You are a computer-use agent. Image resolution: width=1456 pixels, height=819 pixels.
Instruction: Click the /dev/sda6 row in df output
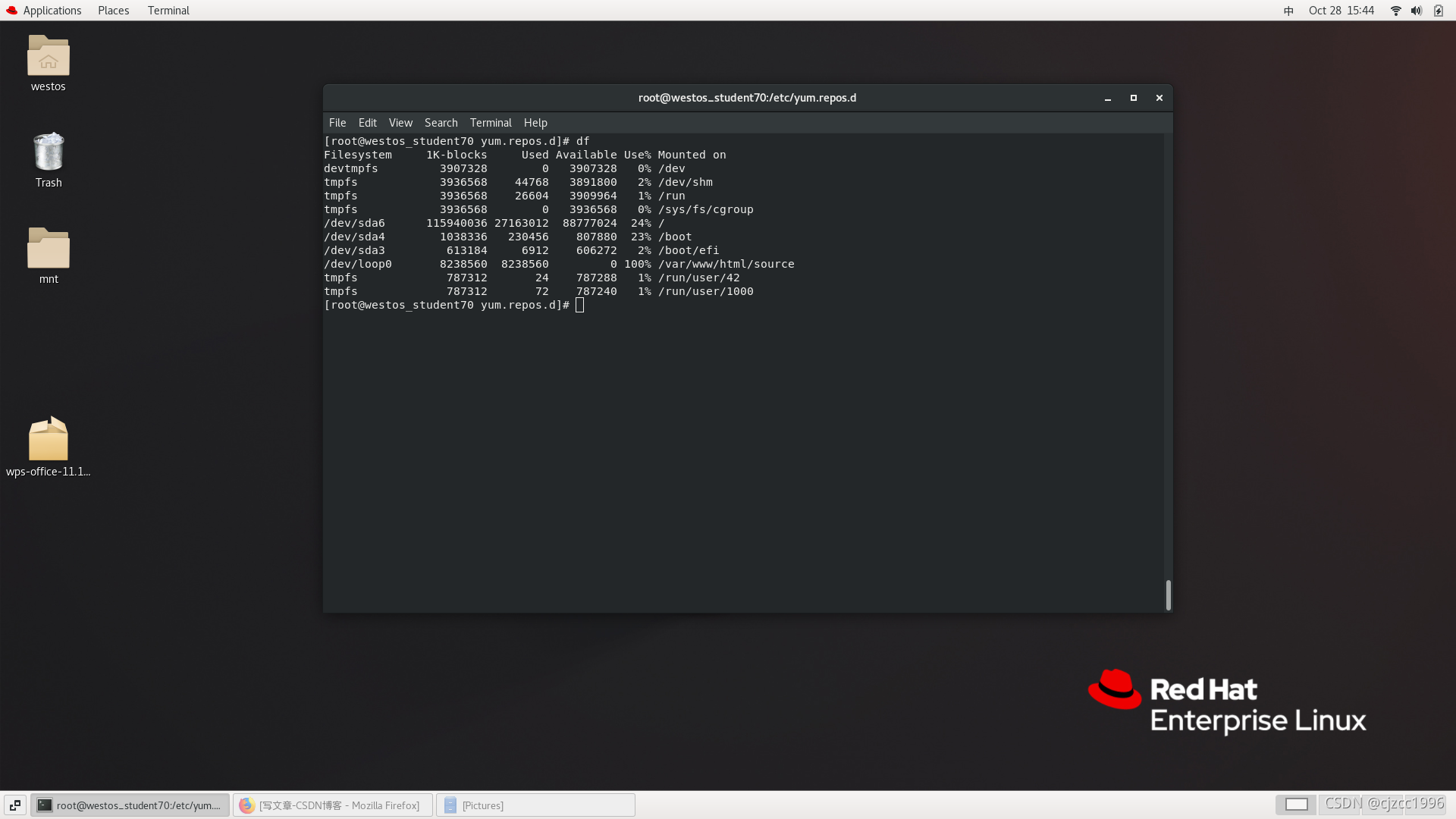pos(494,223)
